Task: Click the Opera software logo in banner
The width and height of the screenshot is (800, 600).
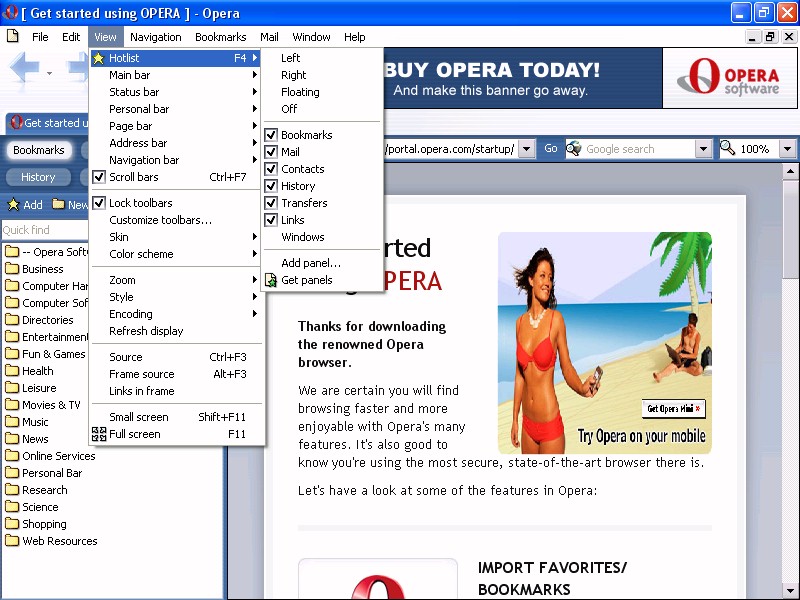Action: click(x=729, y=77)
